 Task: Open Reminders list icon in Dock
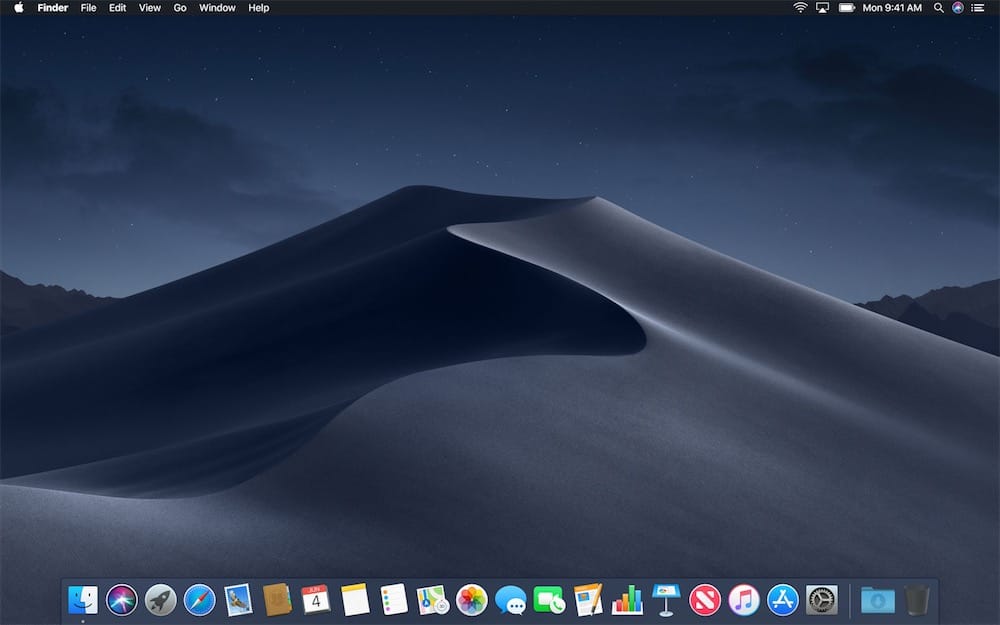[394, 599]
